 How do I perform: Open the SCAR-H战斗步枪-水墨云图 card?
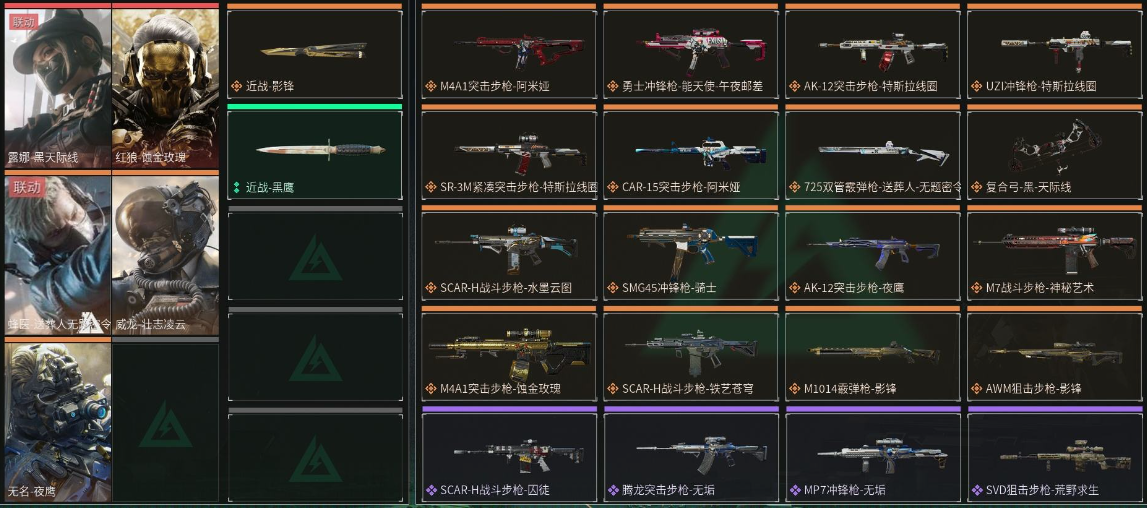click(x=509, y=254)
